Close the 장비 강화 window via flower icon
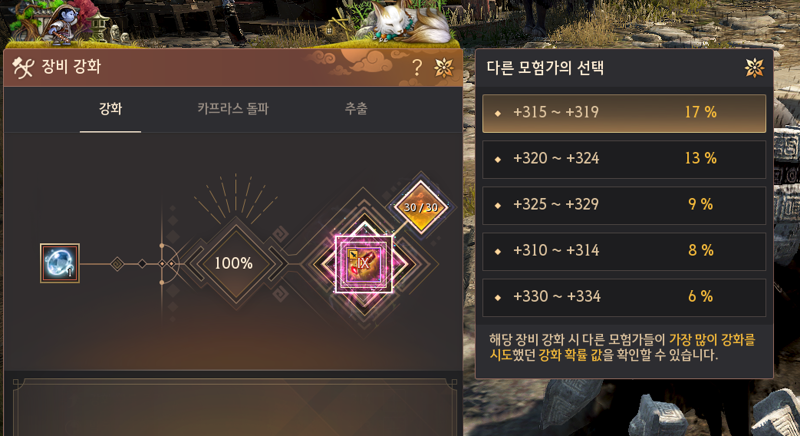Screen dimensions: 800x436 pos(443,68)
